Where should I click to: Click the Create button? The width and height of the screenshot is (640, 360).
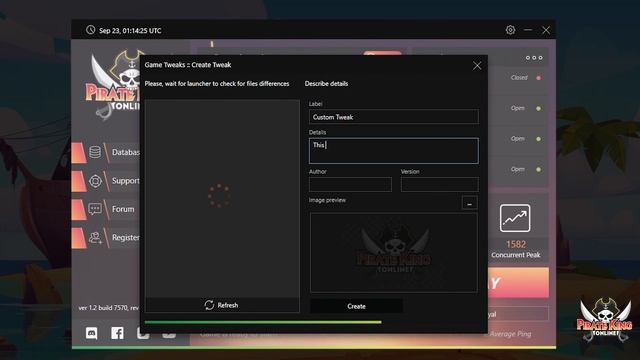pos(356,306)
